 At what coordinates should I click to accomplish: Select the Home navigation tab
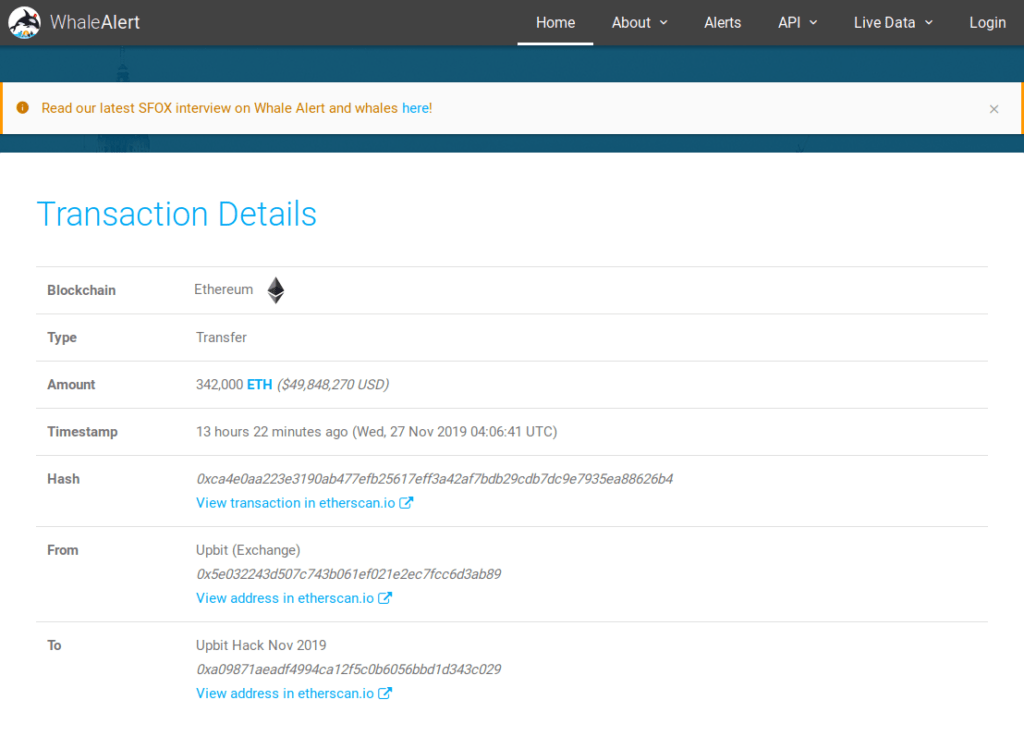tap(555, 22)
